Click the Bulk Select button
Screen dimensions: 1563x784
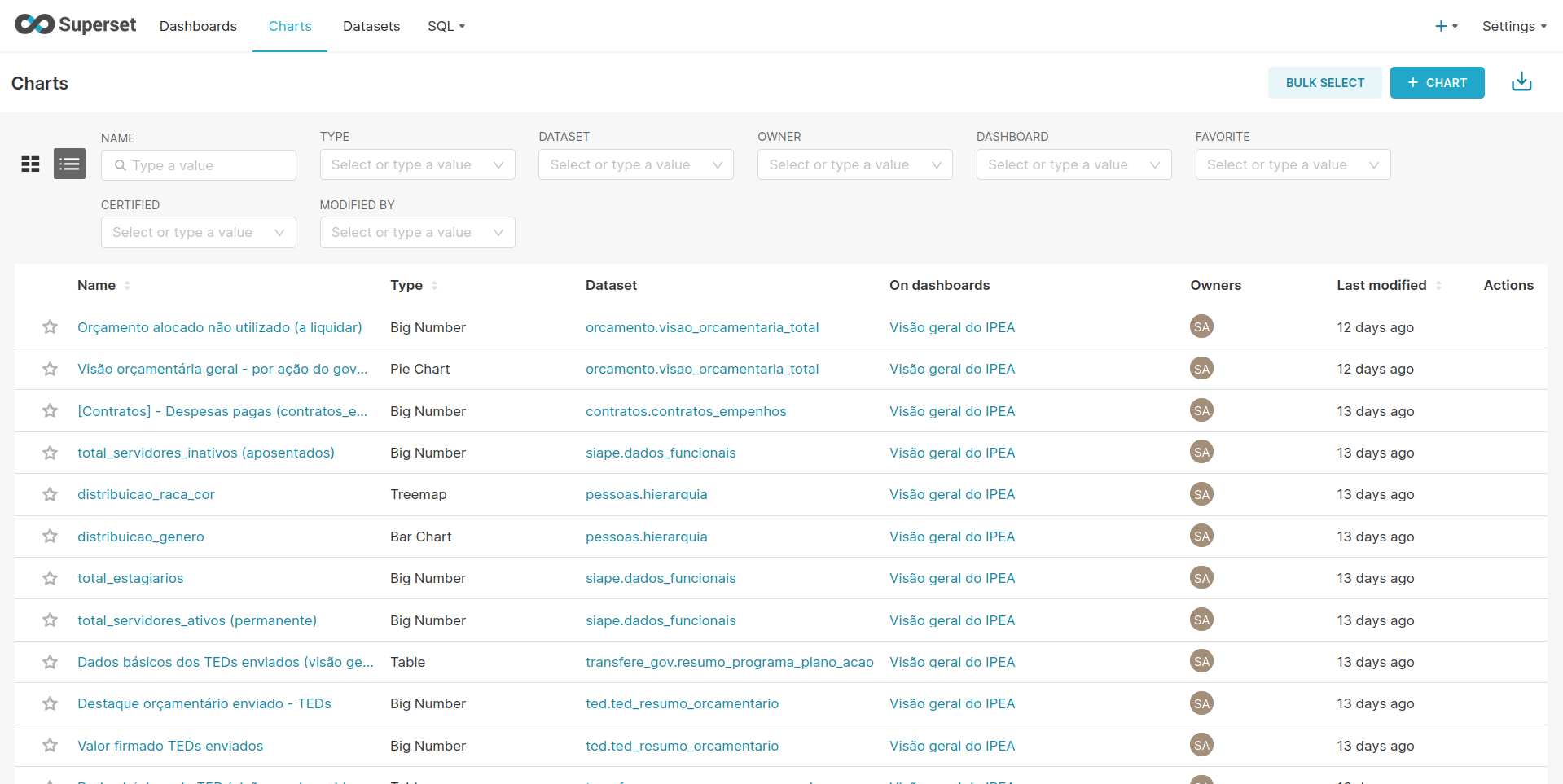coord(1324,82)
